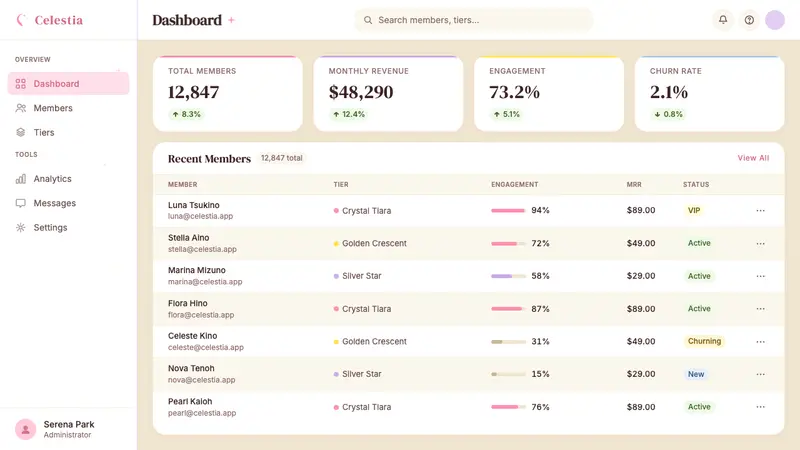Click the down arrow in 0.8% churn badge
Image resolution: width=800 pixels, height=450 pixels.
coord(658,114)
